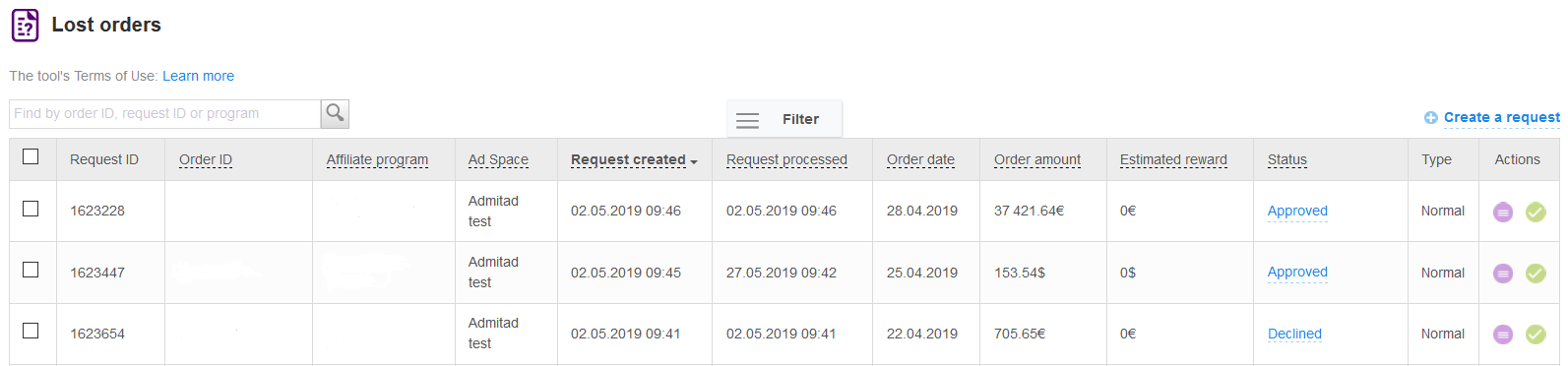Screen dimensions: 1568x366
Task: Click the green checkmark icon for request 1623654
Action: pos(1536,335)
